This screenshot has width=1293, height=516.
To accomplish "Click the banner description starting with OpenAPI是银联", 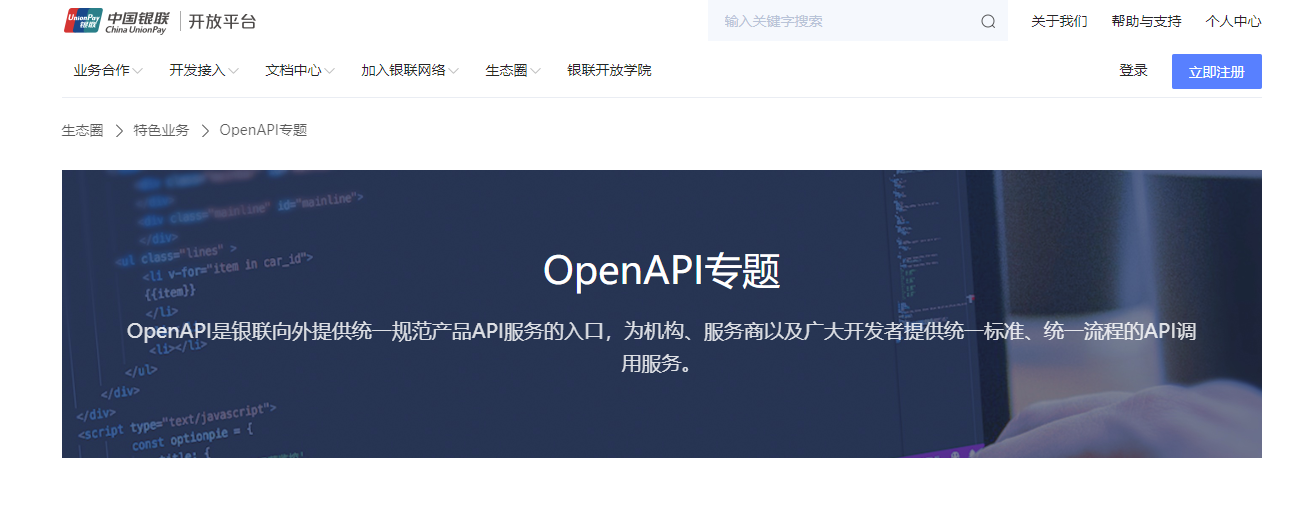I will click(661, 346).
